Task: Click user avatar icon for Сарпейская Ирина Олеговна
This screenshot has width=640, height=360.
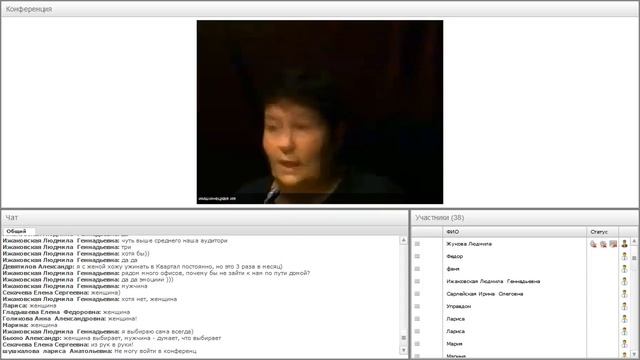Action: (624, 294)
